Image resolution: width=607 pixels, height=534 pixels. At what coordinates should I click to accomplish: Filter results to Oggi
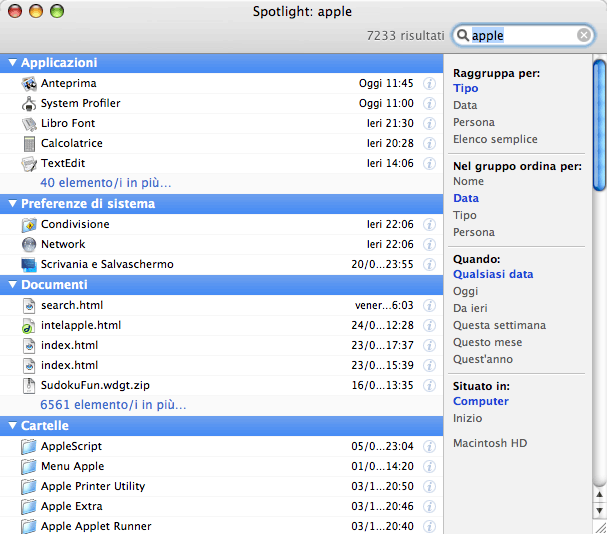466,292
